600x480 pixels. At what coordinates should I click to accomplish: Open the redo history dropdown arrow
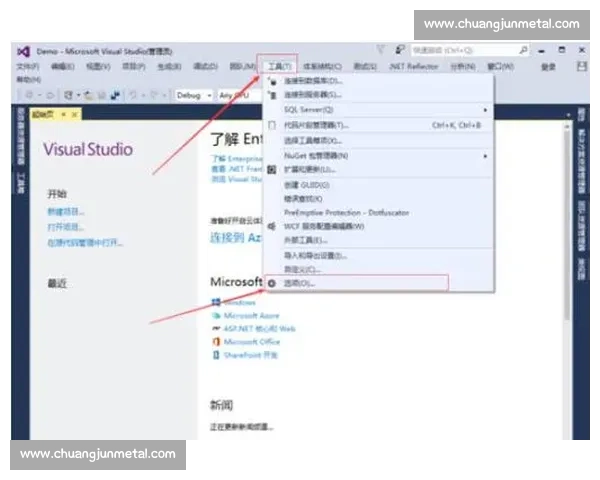tap(164, 95)
